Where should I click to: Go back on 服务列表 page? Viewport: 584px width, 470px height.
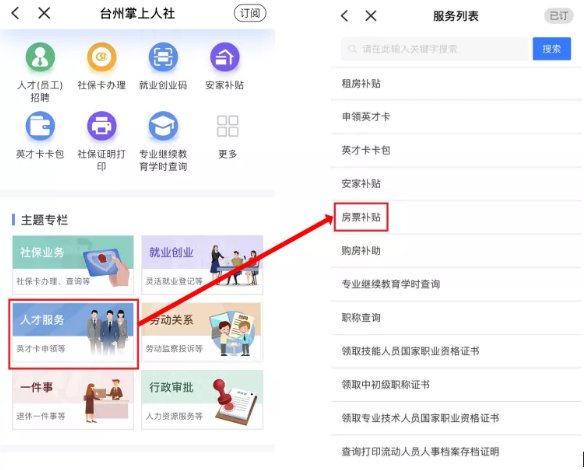[x=345, y=16]
